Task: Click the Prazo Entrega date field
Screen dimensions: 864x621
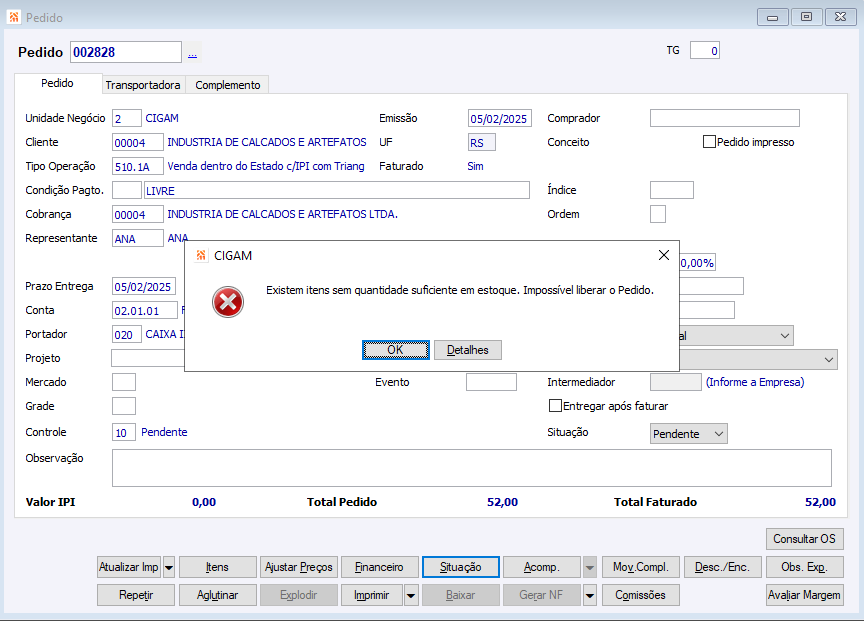Action: 144,286
